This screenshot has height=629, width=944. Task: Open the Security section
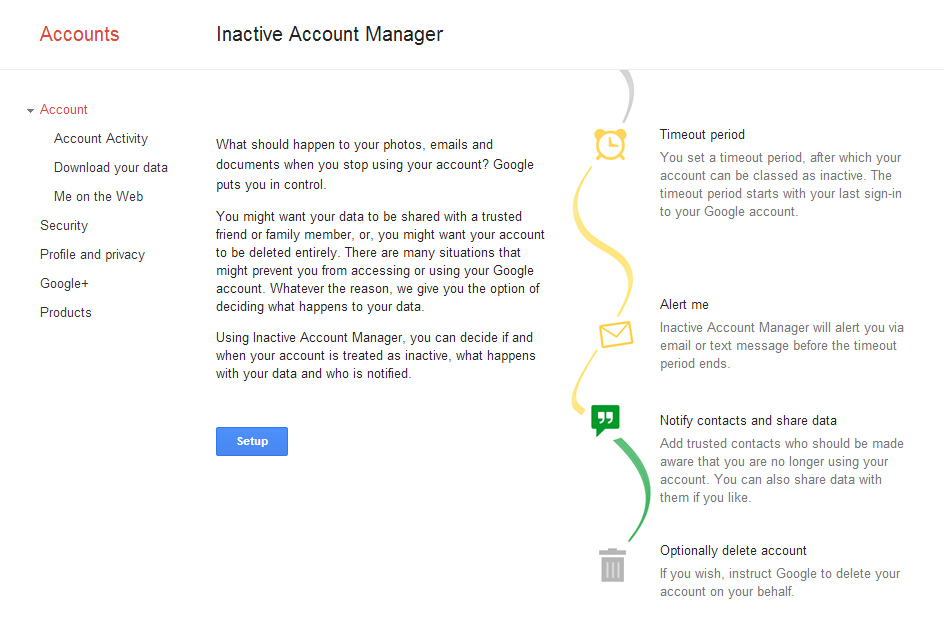point(64,226)
